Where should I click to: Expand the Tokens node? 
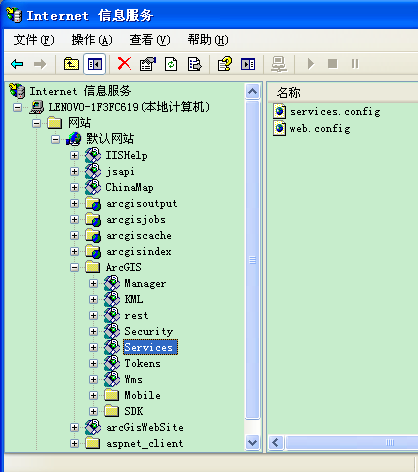click(93, 363)
